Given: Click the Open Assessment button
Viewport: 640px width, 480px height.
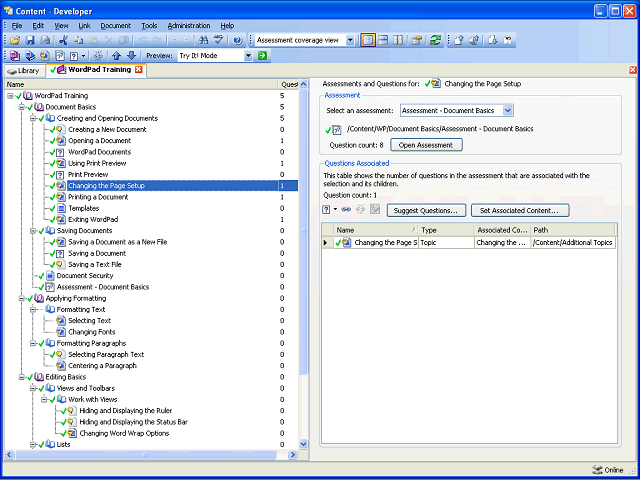Looking at the screenshot, I should (x=426, y=145).
